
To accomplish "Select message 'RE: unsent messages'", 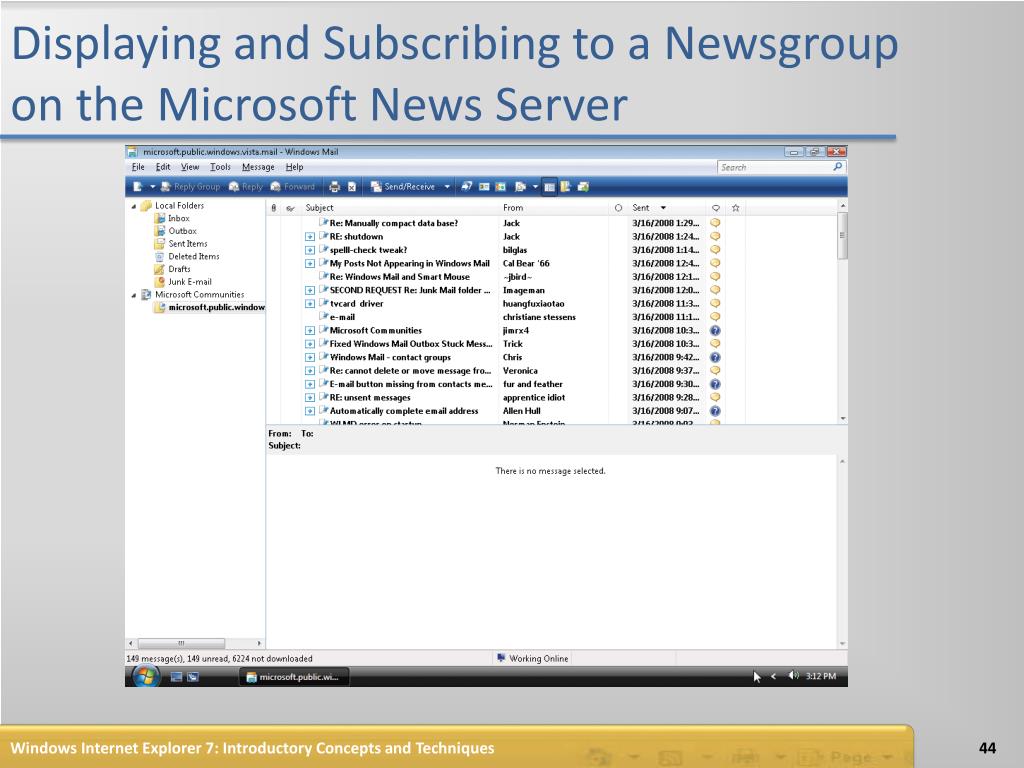I will [370, 398].
